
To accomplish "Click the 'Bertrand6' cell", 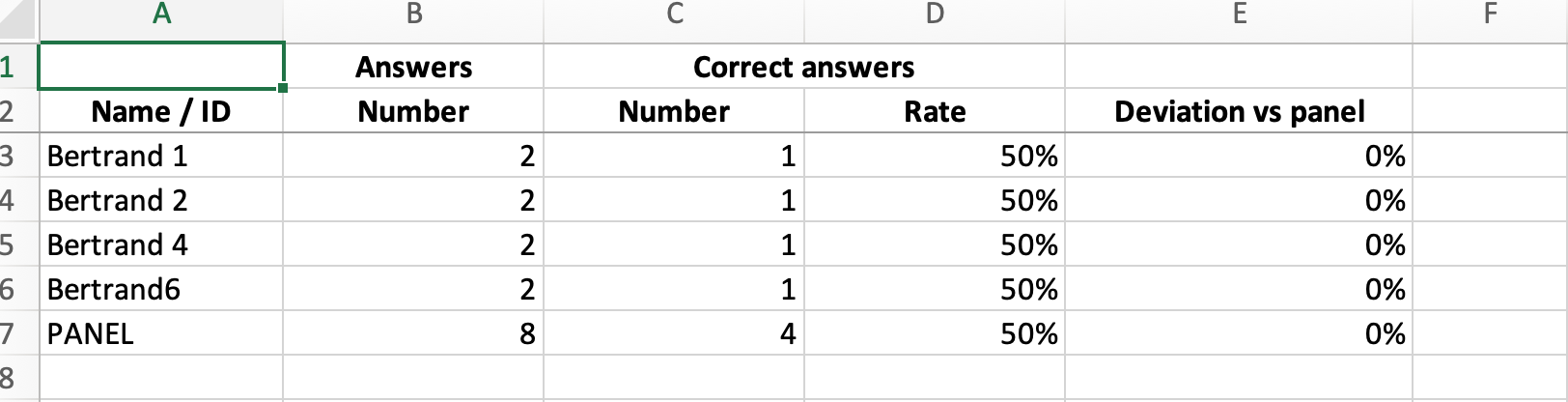I will coord(161,289).
